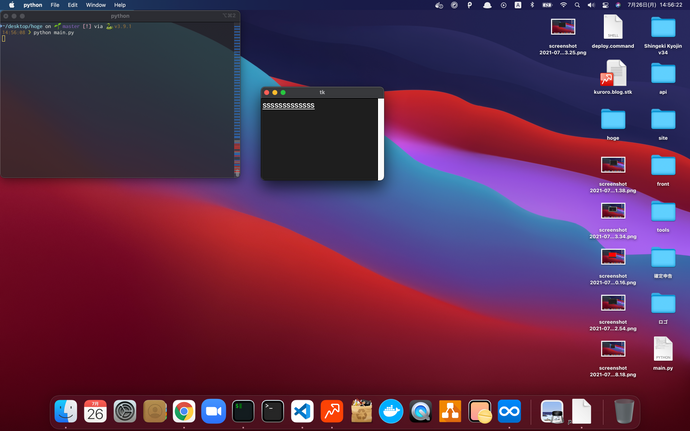Screen dimensions: 690x431
Task: Open Contacts from the Dock
Action: 154,411
